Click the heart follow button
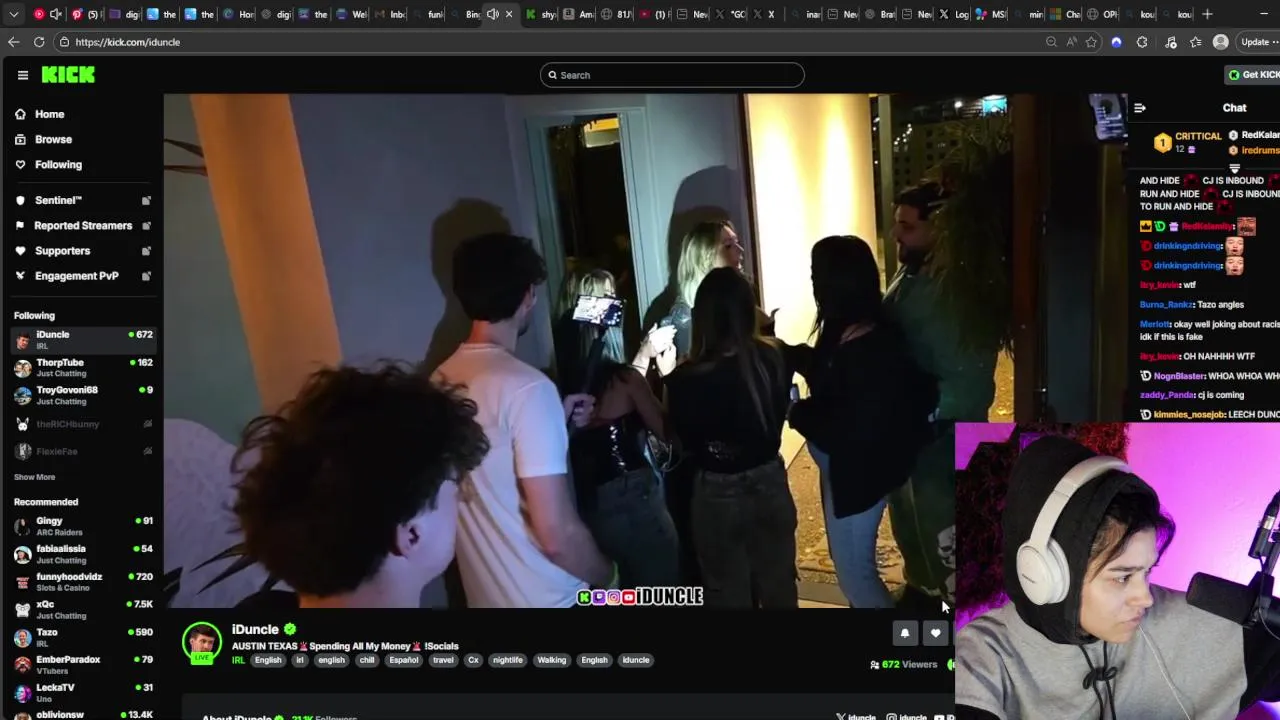1280x720 pixels. point(935,633)
